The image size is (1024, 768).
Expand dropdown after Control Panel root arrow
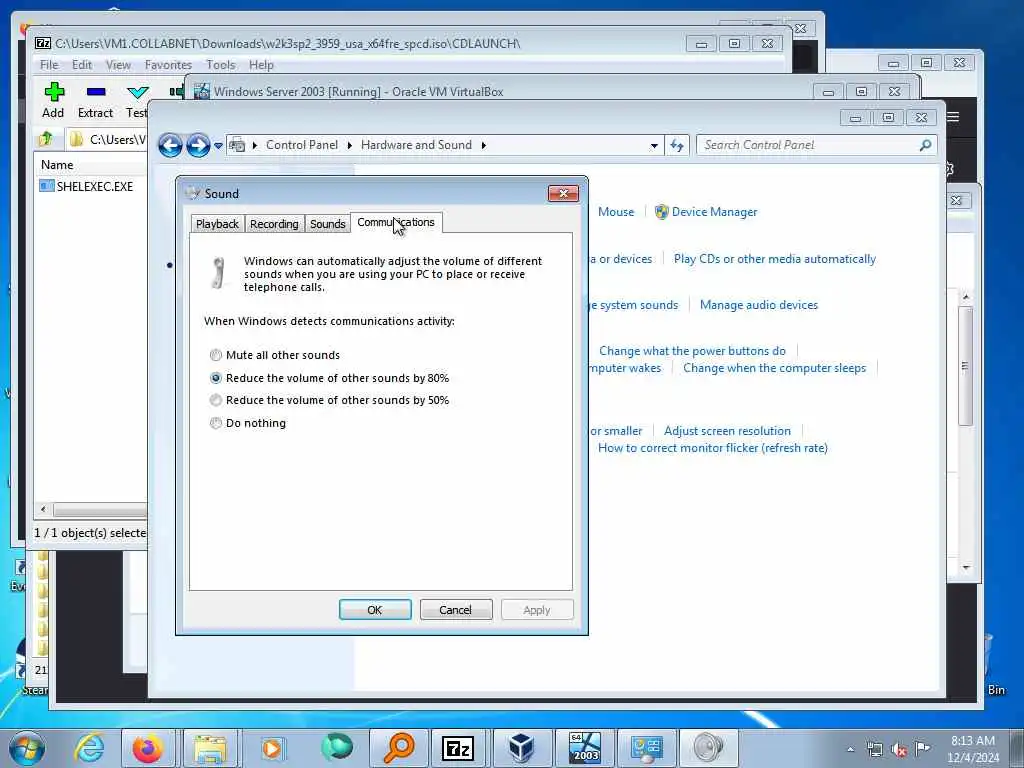(x=255, y=146)
